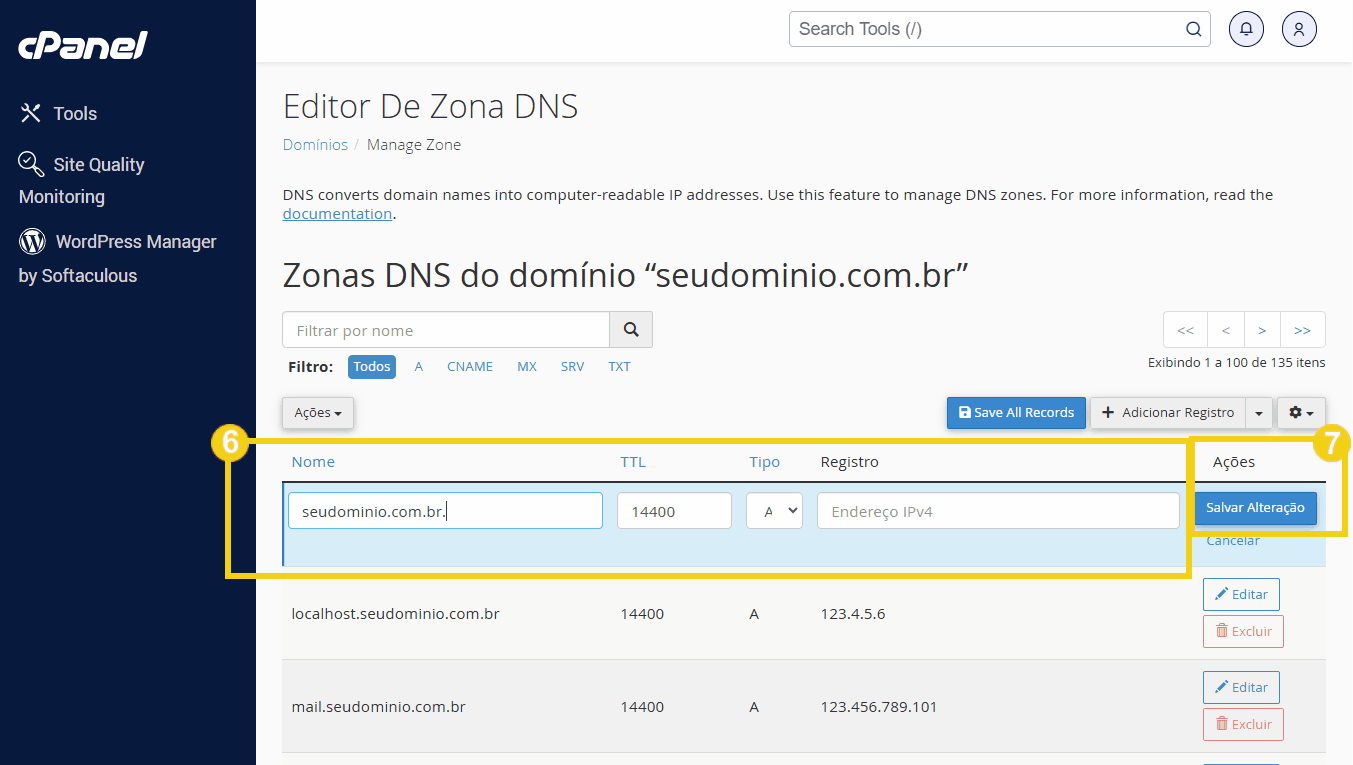Expand the arrow next to Adicionar Registro
Screen dimensions: 1353x765
pos(1259,413)
